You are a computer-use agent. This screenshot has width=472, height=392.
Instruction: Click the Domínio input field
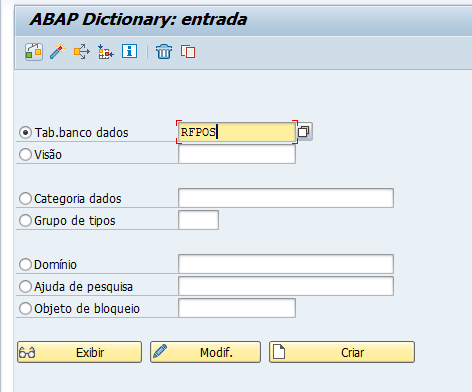click(x=286, y=264)
